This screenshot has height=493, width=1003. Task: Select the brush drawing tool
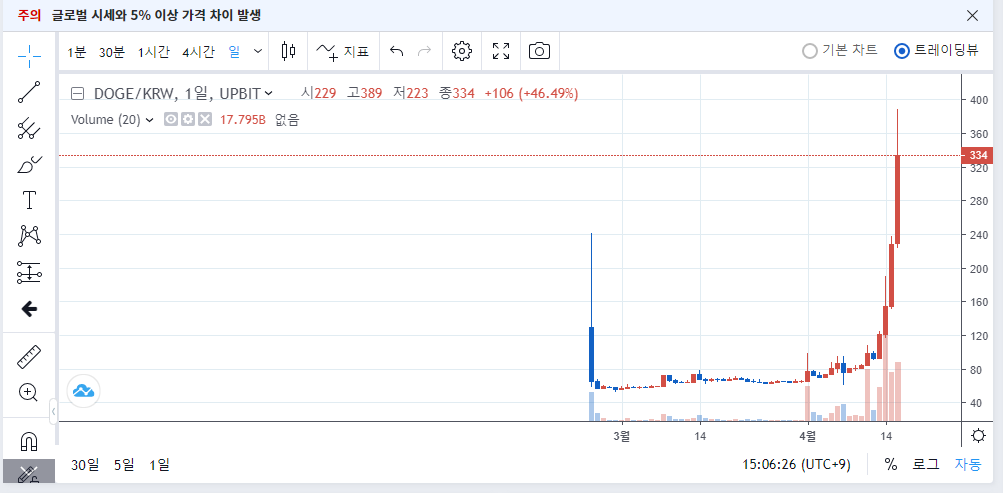pos(29,165)
